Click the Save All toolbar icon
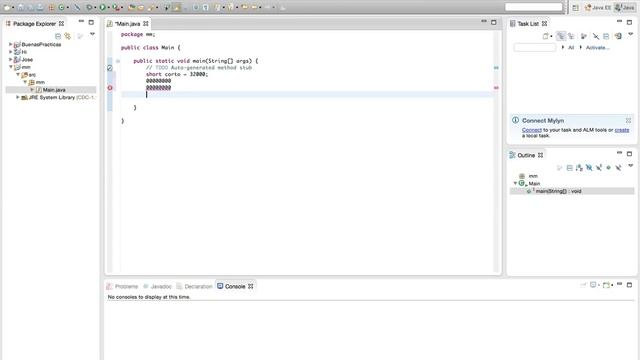Viewport: 640px width, 360px height. (30, 7)
